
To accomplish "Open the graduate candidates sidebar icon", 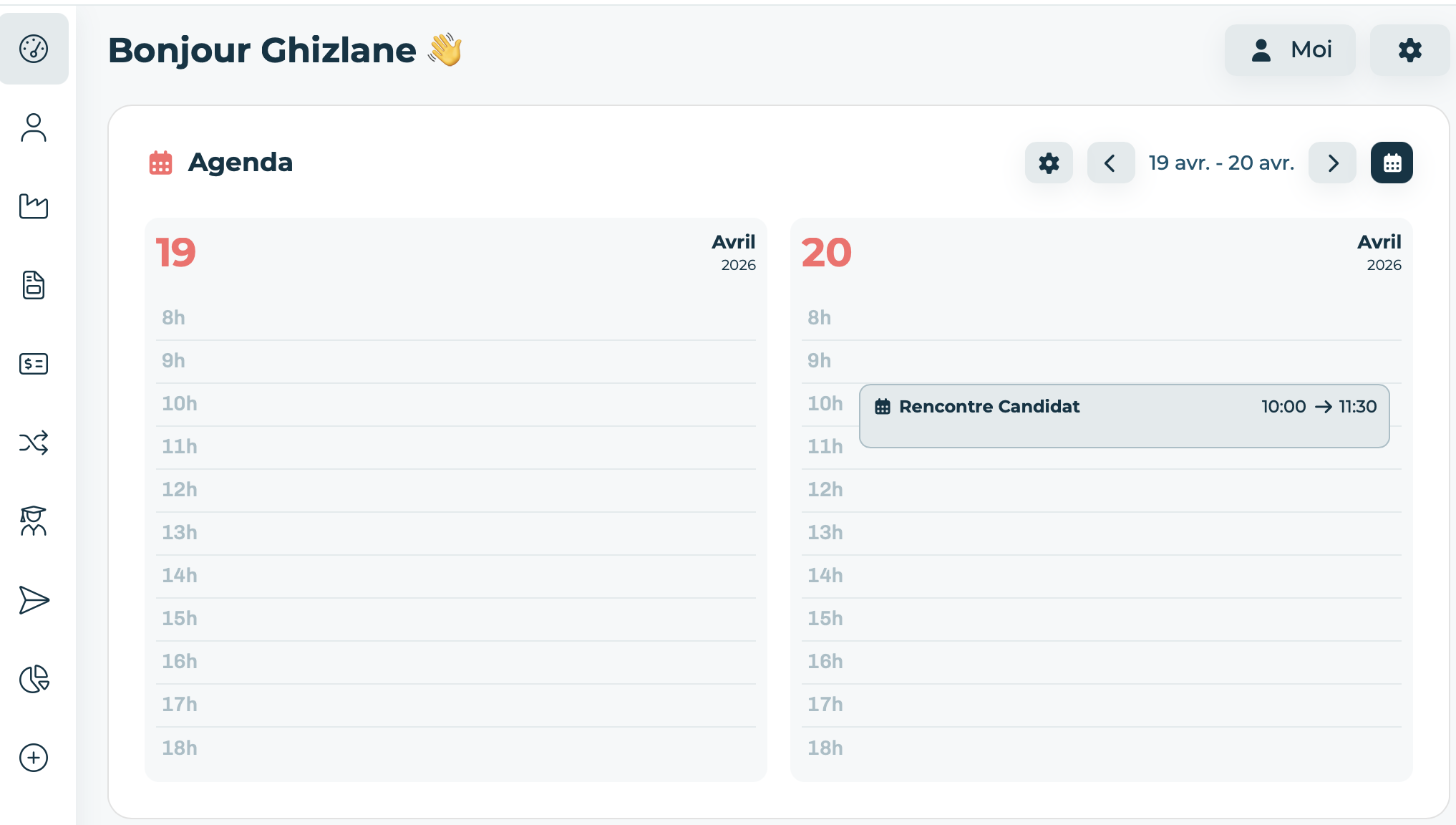I will (x=34, y=521).
